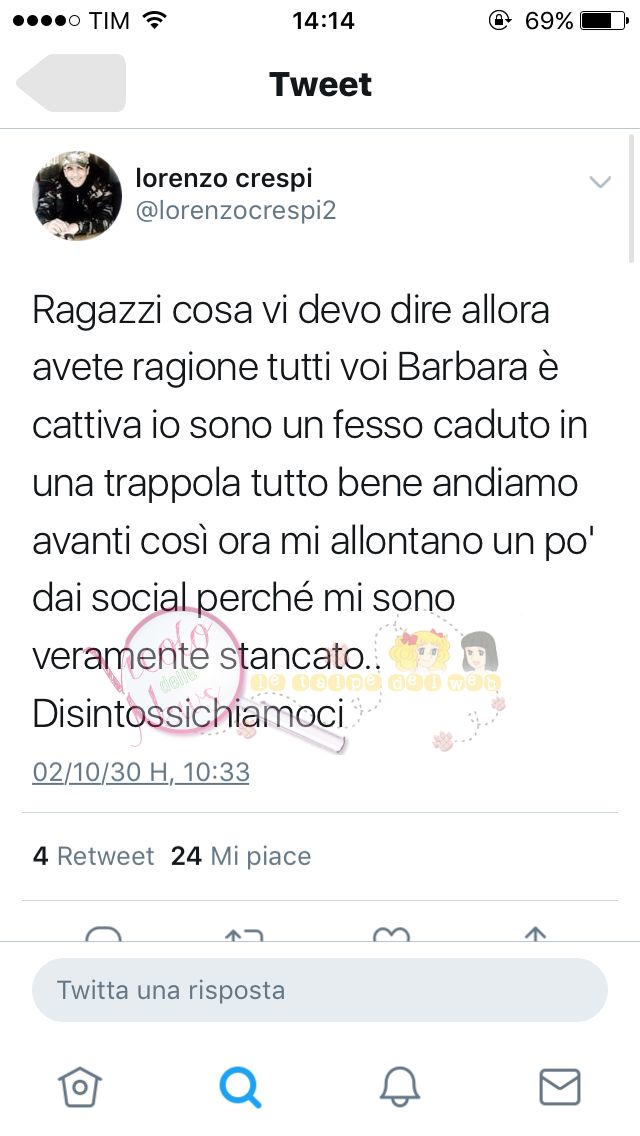Viewport: 640px width, 1136px height.
Task: Tap the reply speech-bubble icon
Action: click(104, 933)
